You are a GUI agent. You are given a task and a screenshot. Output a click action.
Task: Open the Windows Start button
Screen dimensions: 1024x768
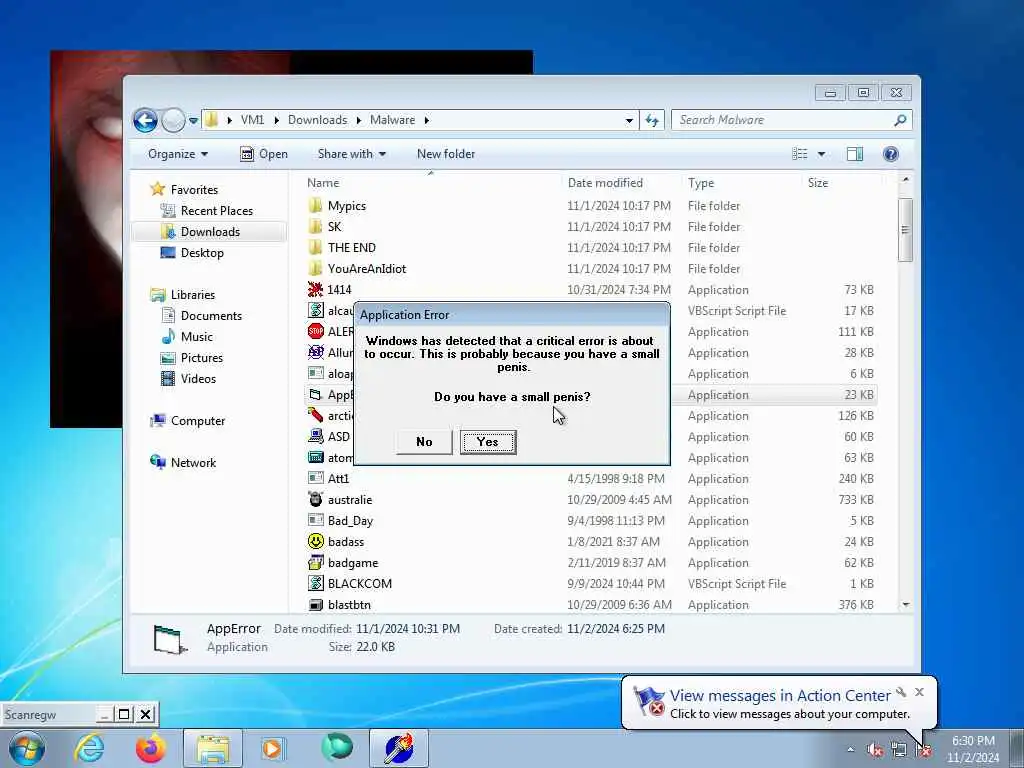tap(26, 748)
